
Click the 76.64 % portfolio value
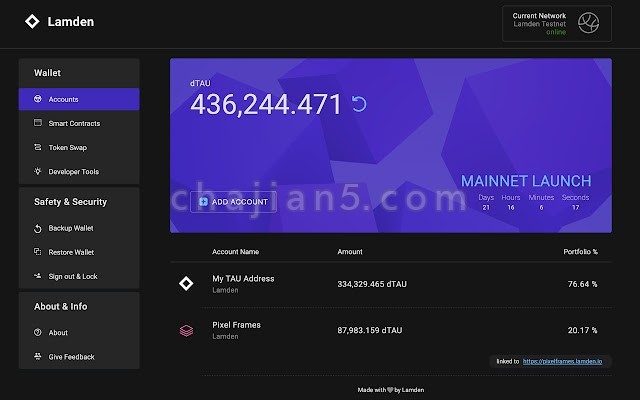tap(582, 284)
